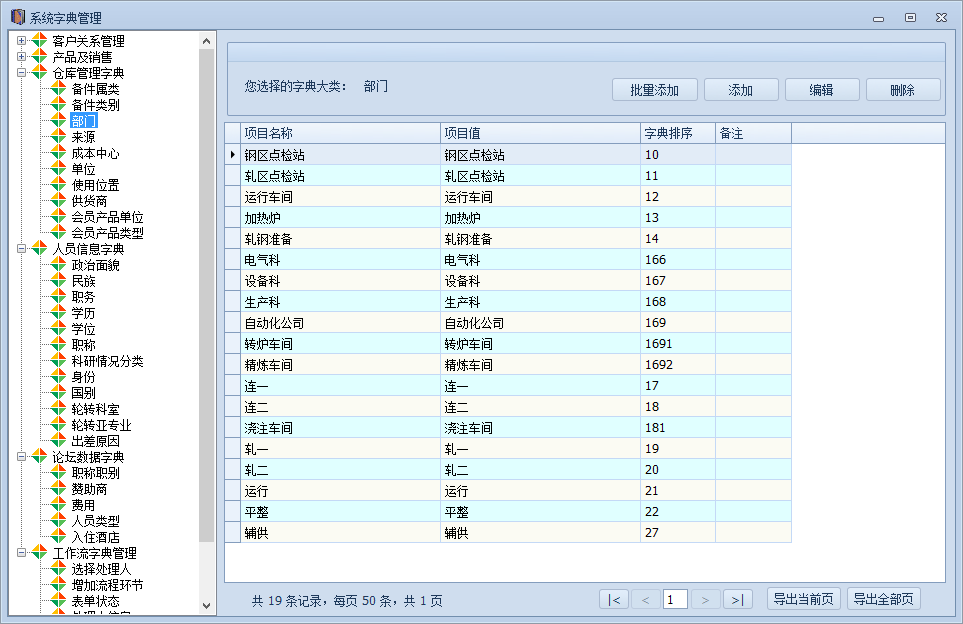This screenshot has height=624, width=963.
Task: Click the page number input field
Action: coord(675,599)
